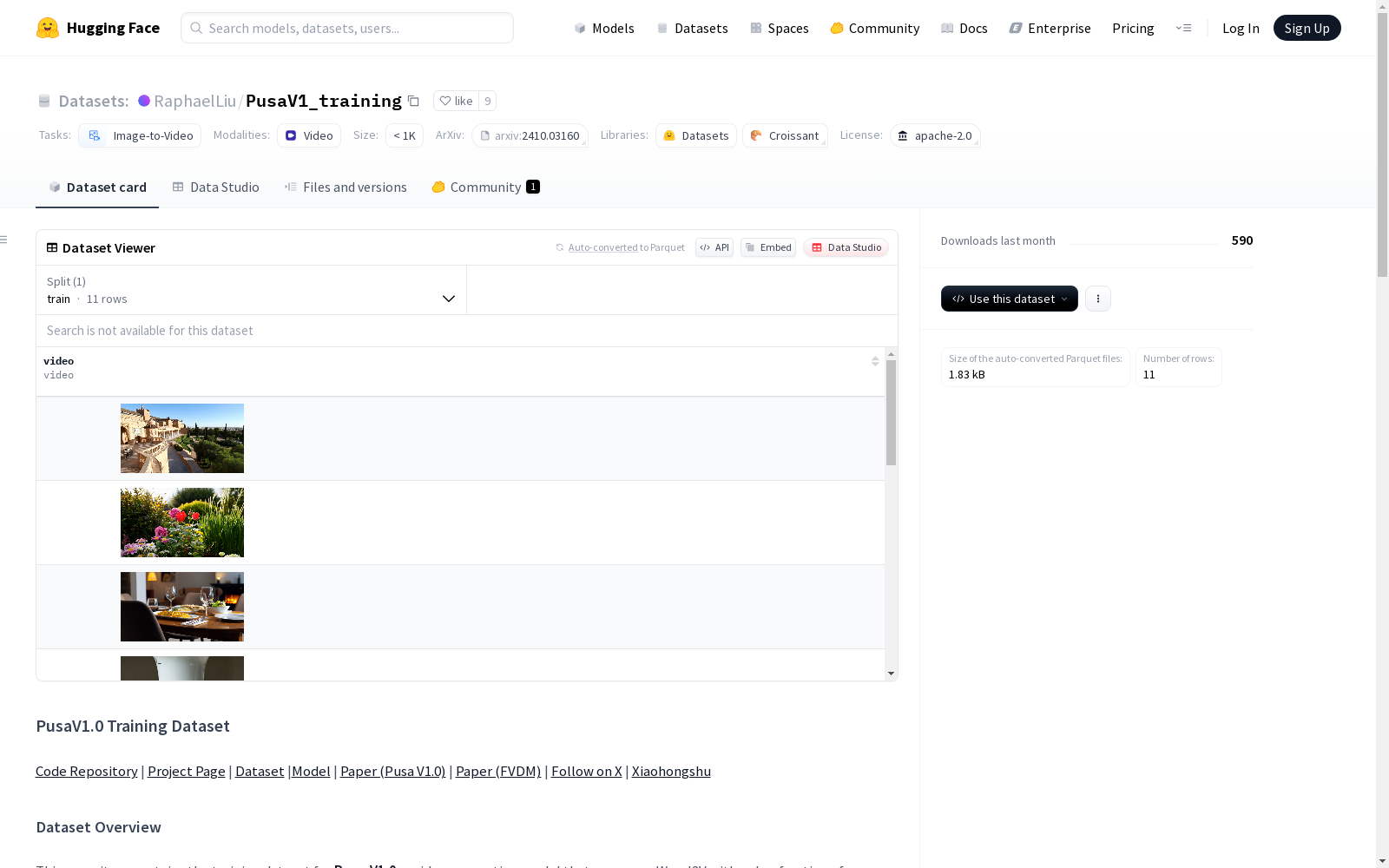Screen dimensions: 1389x868
Task: Click the dataset stack icon beside Datasets
Action: [44, 102]
